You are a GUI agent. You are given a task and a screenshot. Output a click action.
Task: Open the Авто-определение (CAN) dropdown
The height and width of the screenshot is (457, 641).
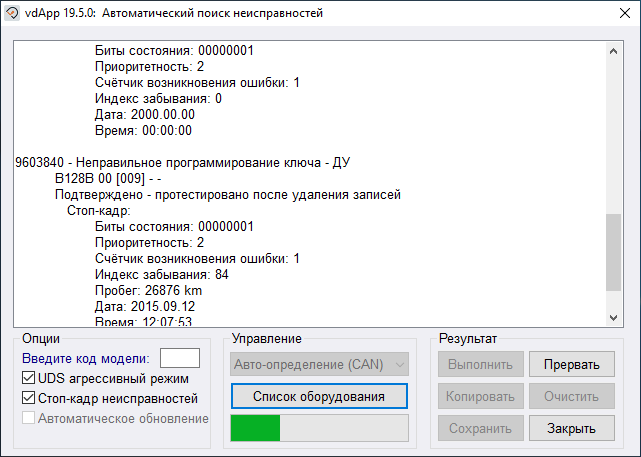(319, 365)
